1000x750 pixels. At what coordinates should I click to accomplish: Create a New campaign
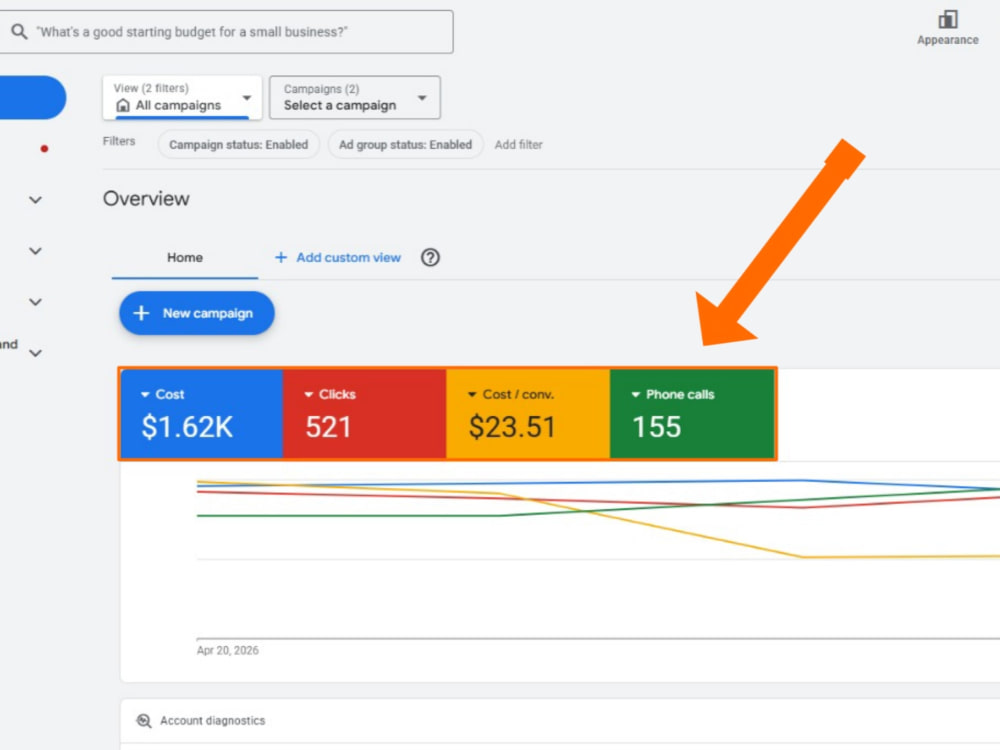[196, 313]
